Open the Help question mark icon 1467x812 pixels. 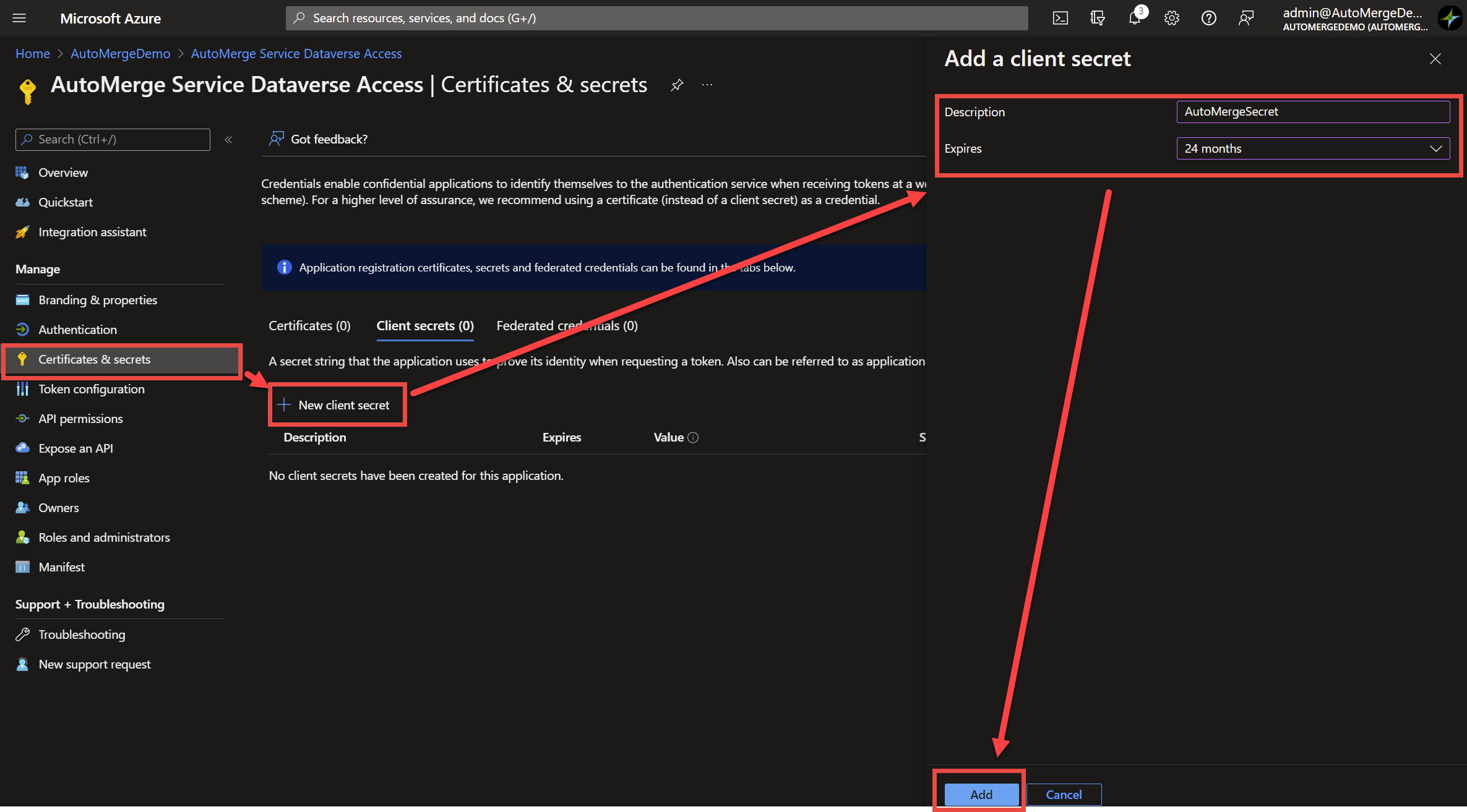[x=1208, y=18]
